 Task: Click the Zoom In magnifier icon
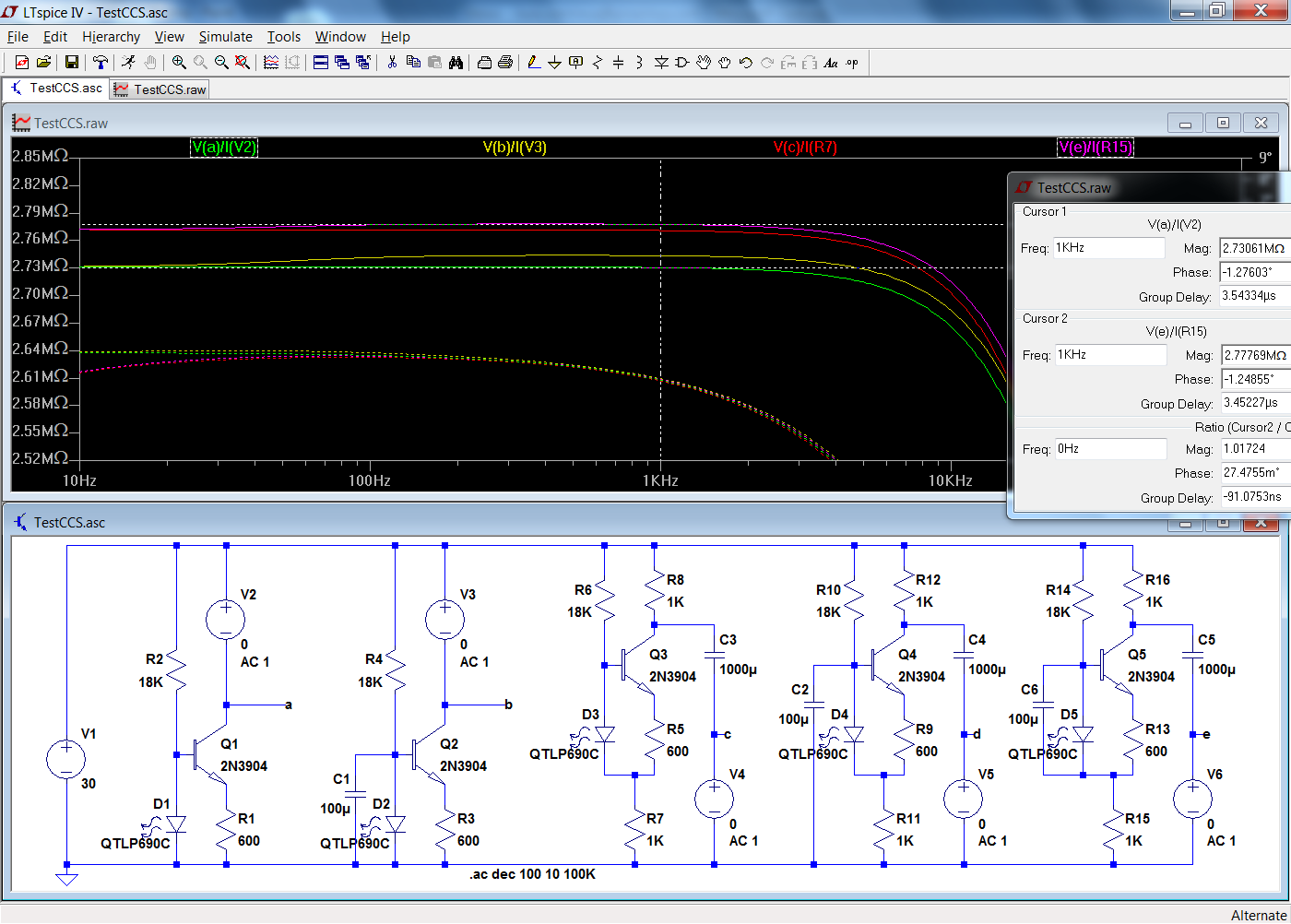[179, 62]
